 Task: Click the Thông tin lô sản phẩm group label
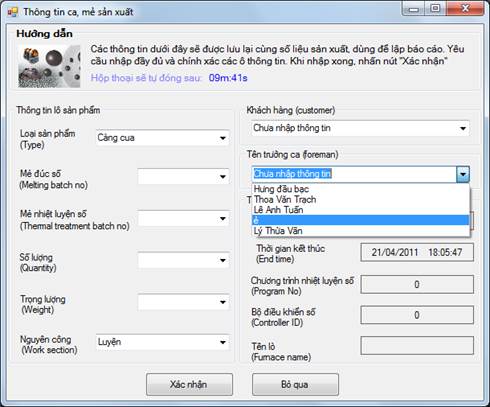point(58,110)
